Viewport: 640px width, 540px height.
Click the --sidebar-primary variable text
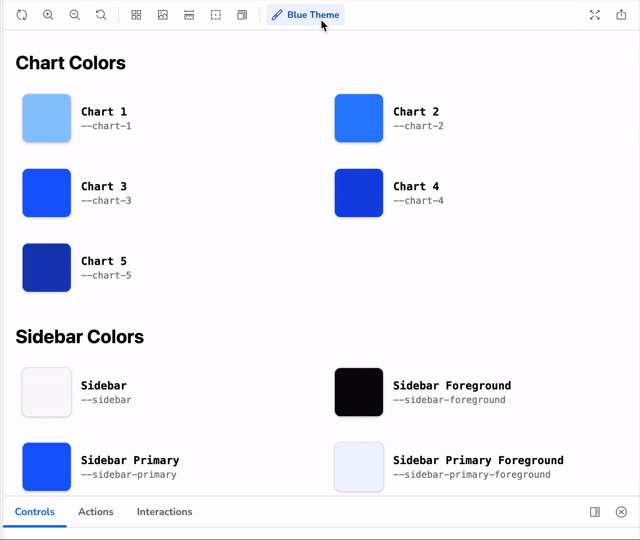[x=129, y=475]
